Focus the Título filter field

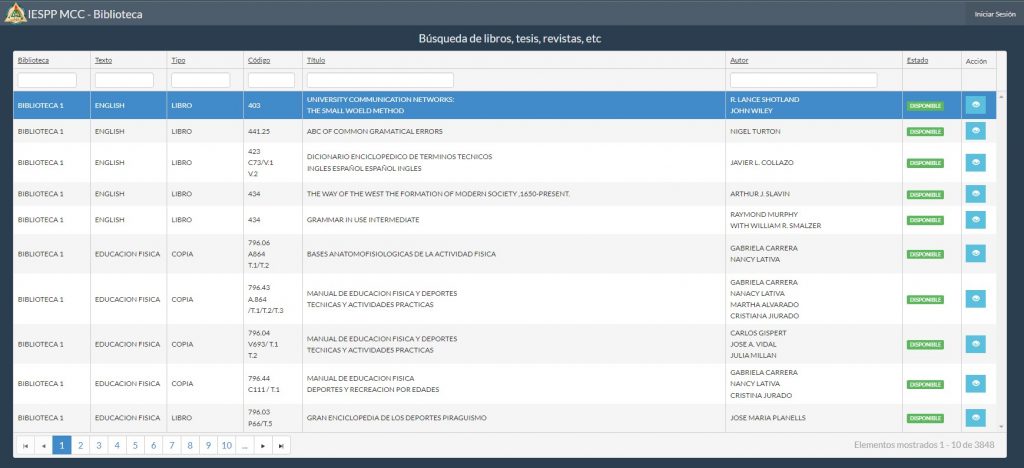(380, 80)
